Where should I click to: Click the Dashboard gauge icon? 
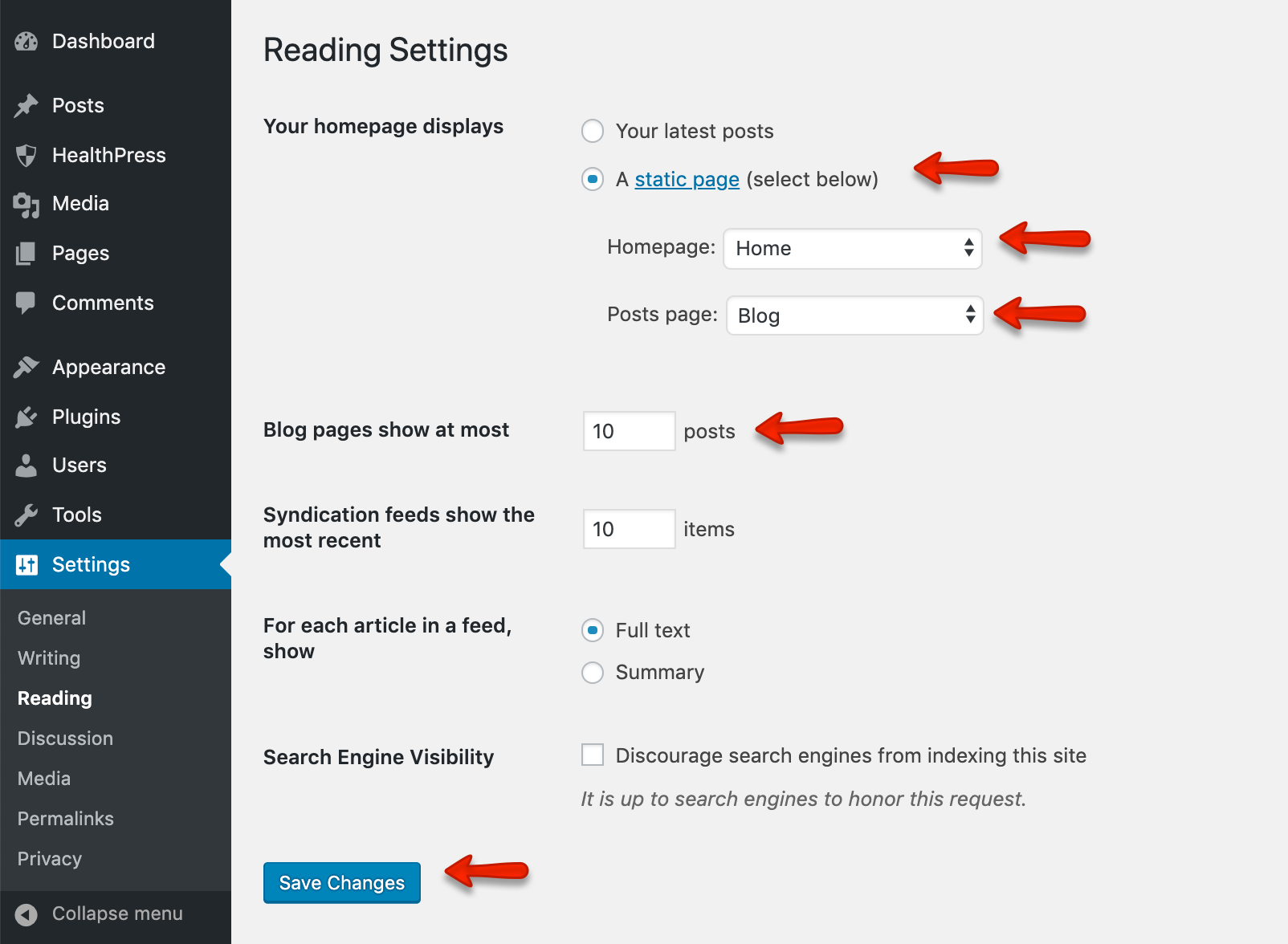tap(26, 42)
